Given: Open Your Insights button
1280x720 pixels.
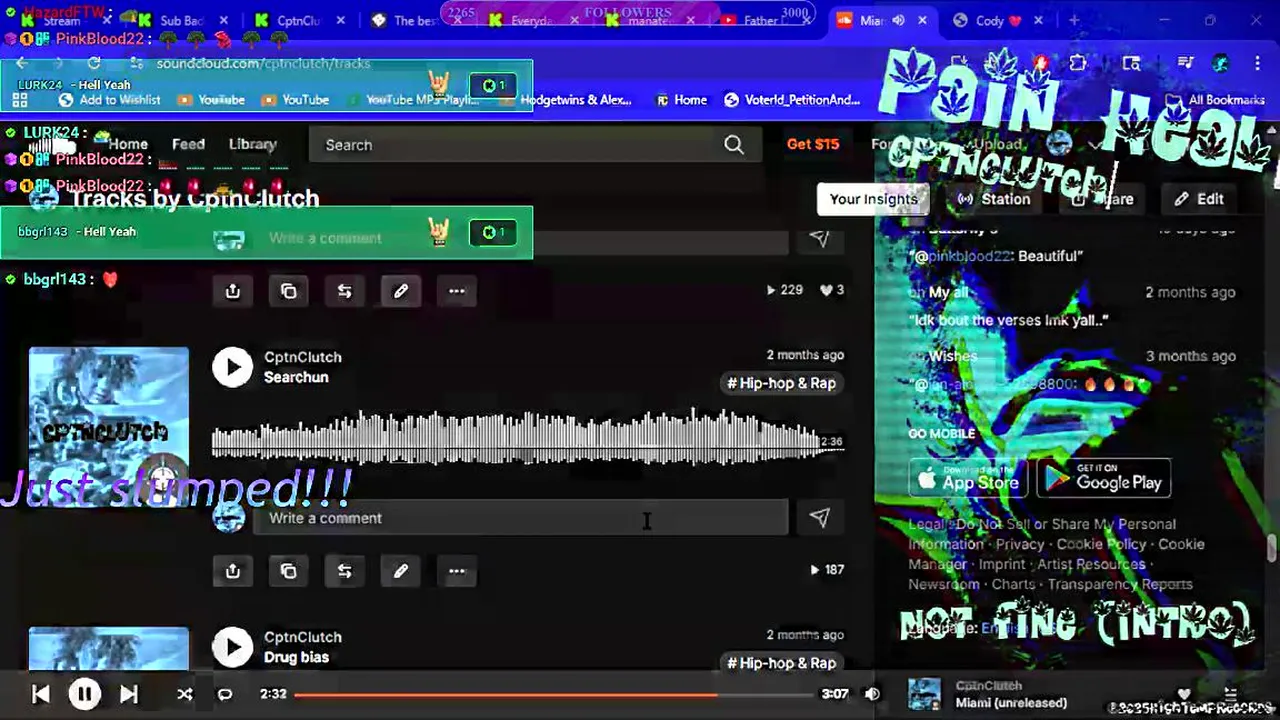Looking at the screenshot, I should (873, 199).
